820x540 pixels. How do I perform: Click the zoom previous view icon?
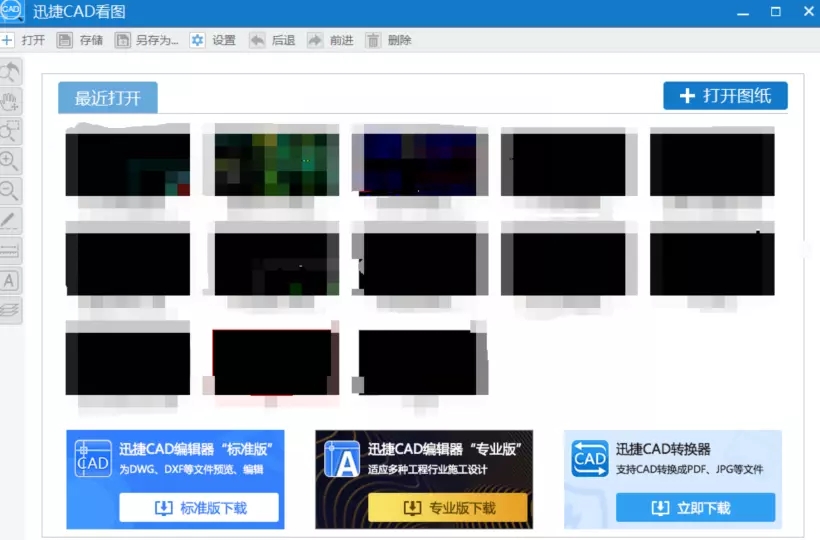tap(10, 71)
